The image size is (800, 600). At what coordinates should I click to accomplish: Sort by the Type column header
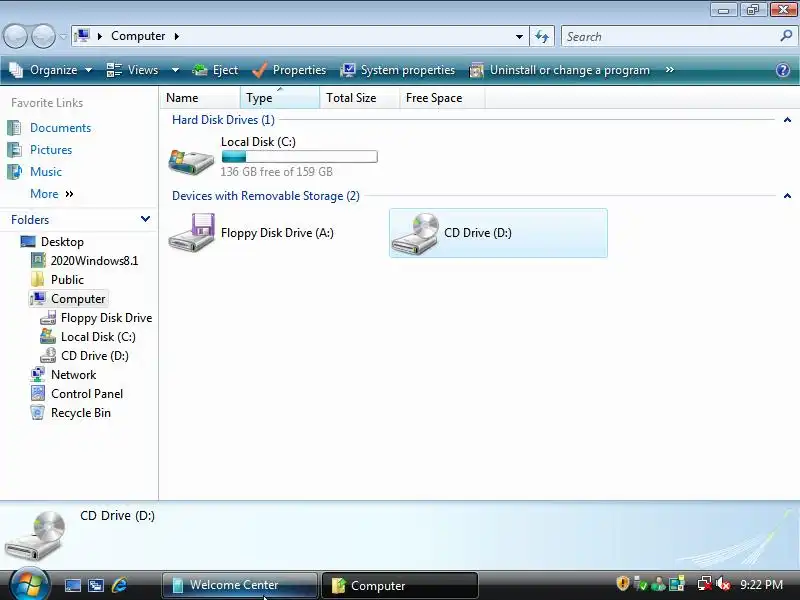click(280, 97)
